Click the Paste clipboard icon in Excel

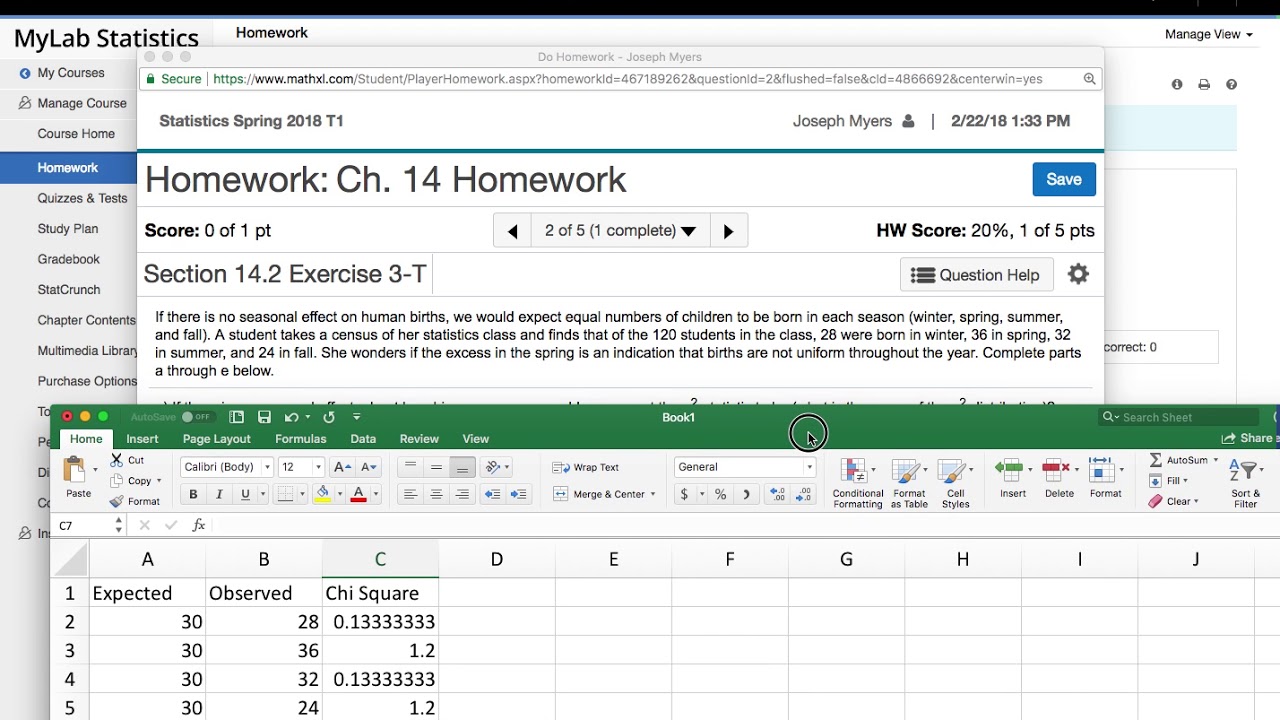[x=75, y=469]
